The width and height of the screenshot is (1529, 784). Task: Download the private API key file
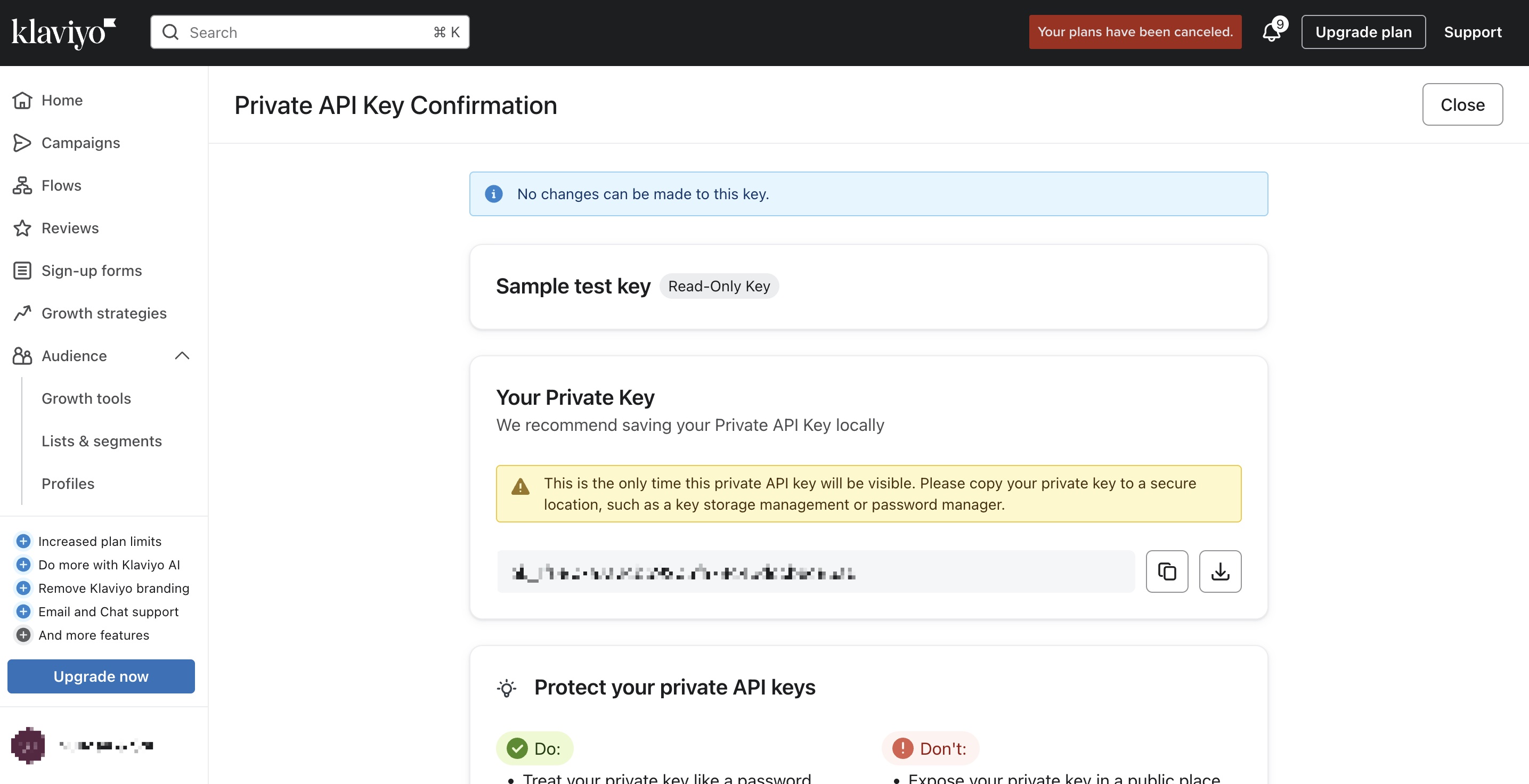coord(1220,571)
